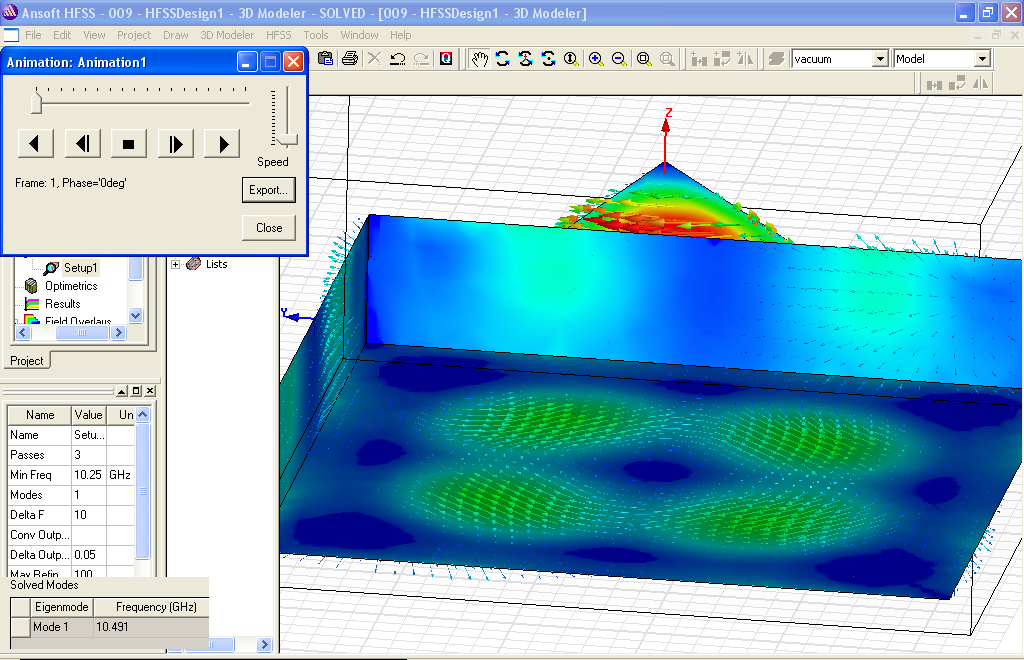Click the Delete X icon
The width and height of the screenshot is (1024, 660).
click(374, 59)
